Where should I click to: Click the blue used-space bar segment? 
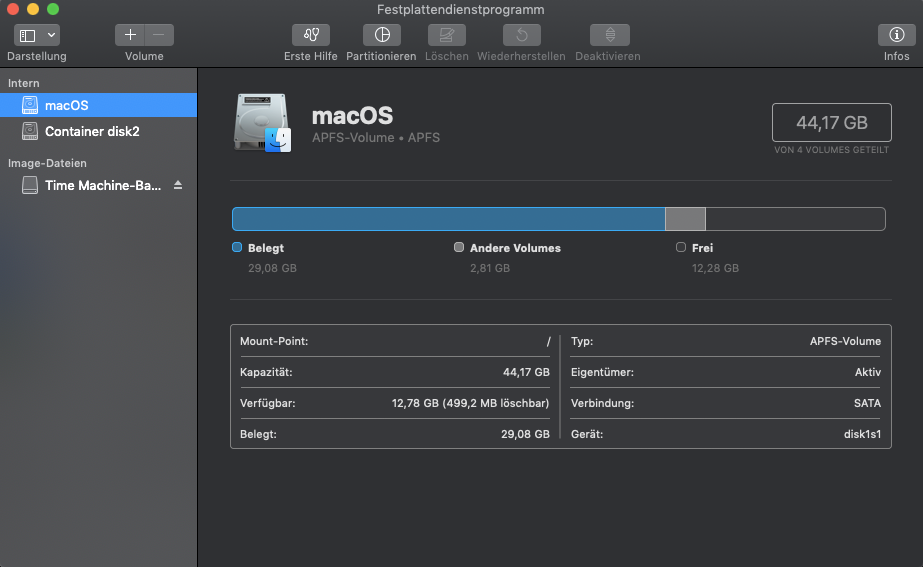448,219
